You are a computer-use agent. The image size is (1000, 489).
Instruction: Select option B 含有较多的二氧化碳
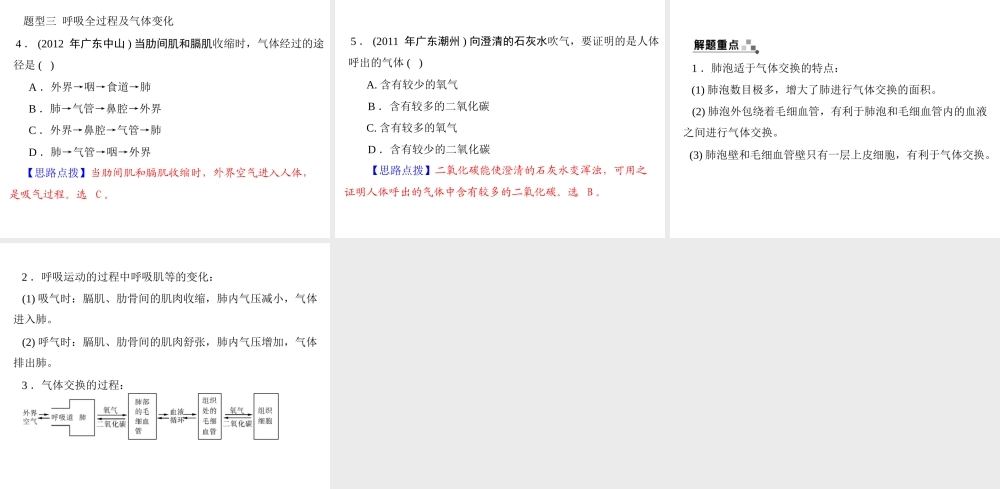(429, 106)
